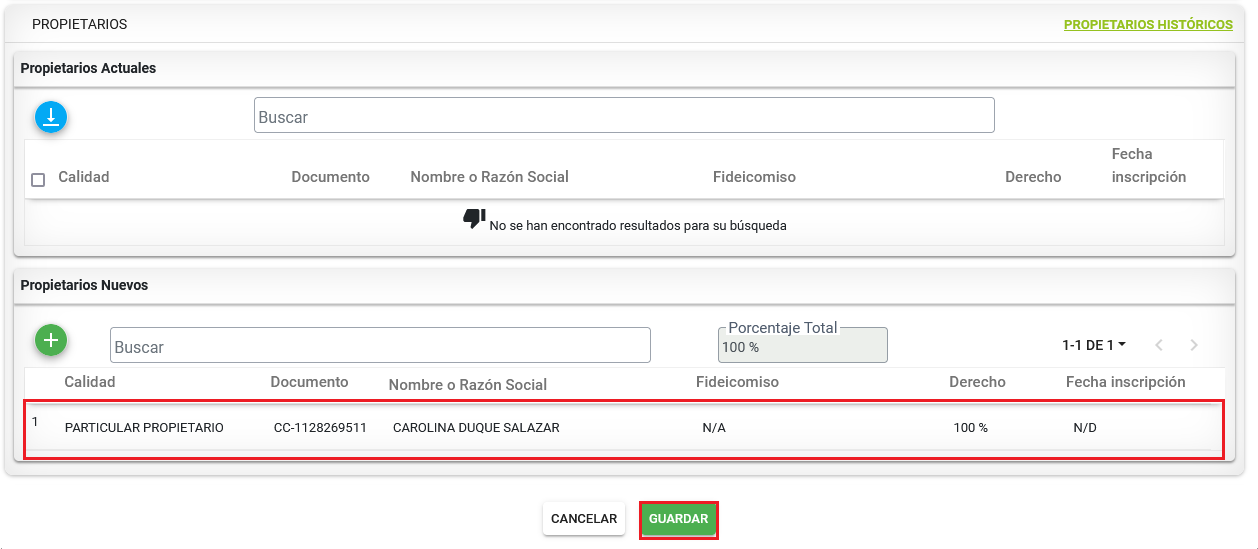Sort by Documento in Propietarios Nuevos
The image size is (1258, 549).
coord(309,382)
